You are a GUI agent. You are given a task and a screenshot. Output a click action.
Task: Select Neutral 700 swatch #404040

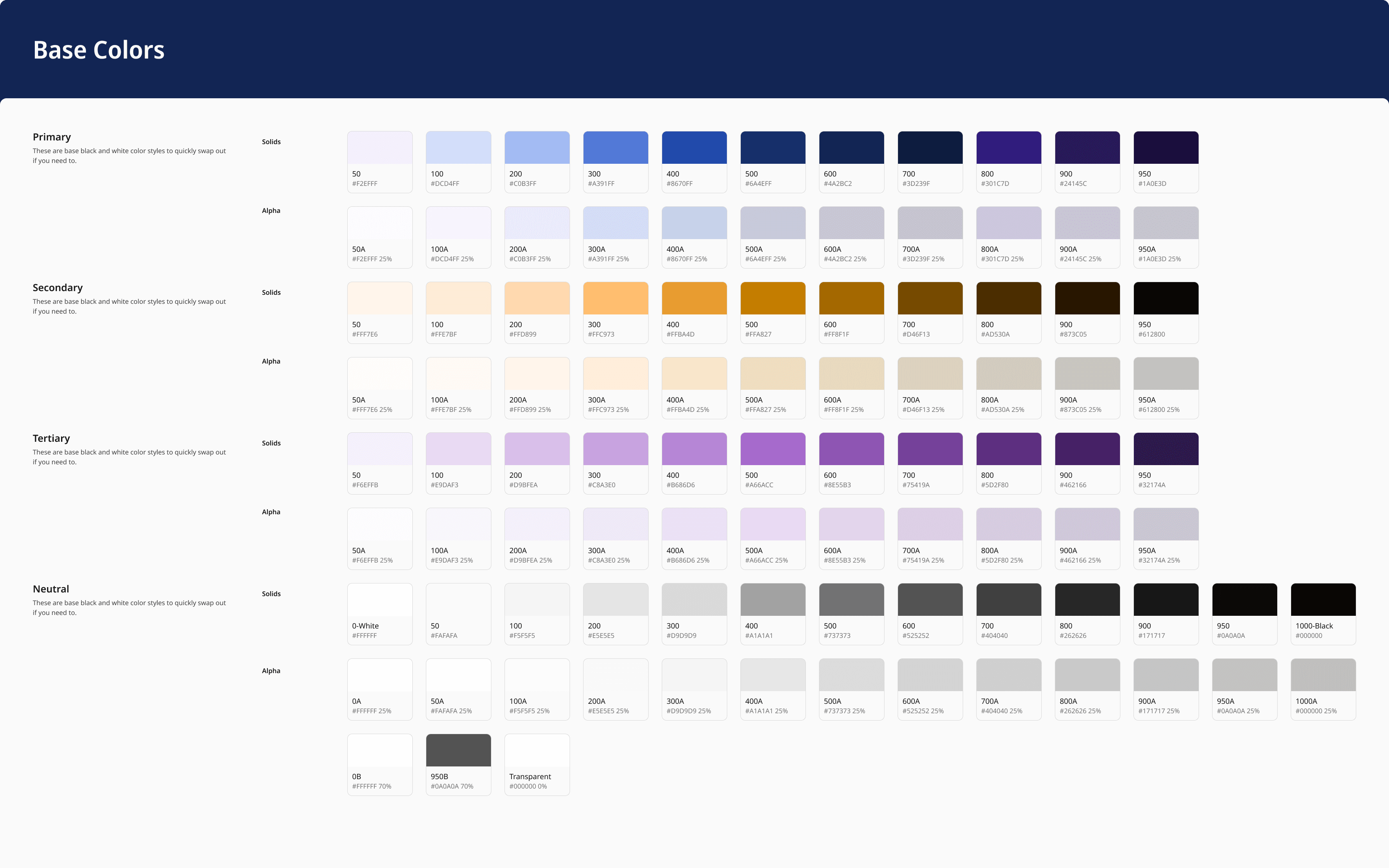tap(1009, 614)
